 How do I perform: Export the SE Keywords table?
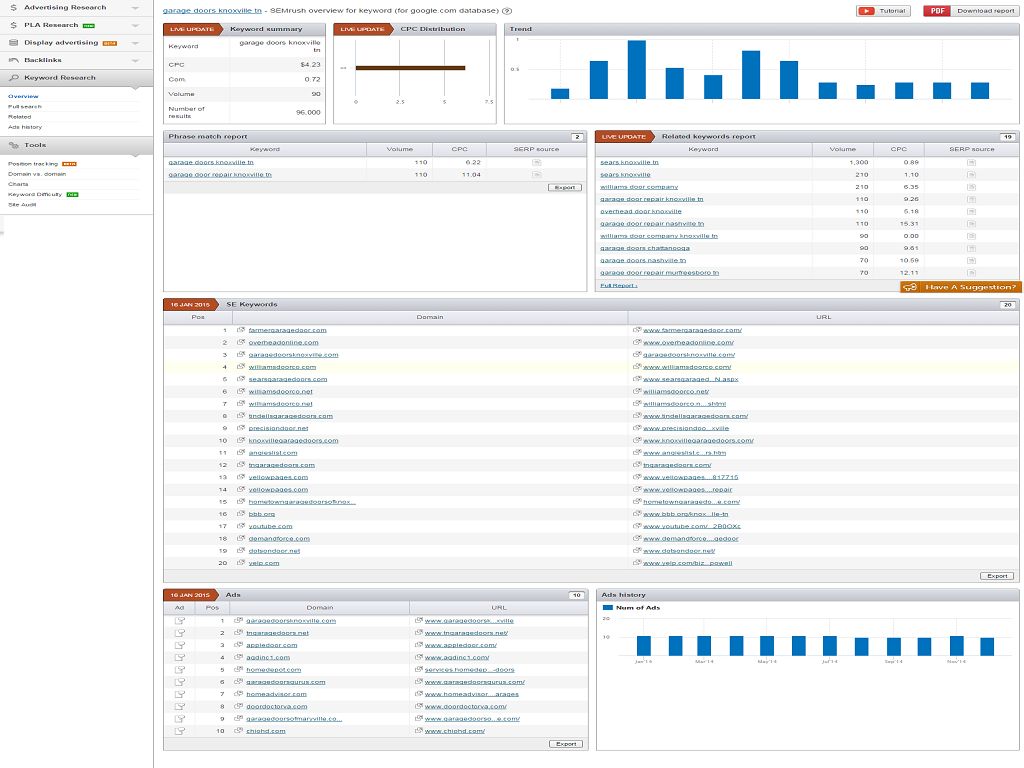pos(997,576)
